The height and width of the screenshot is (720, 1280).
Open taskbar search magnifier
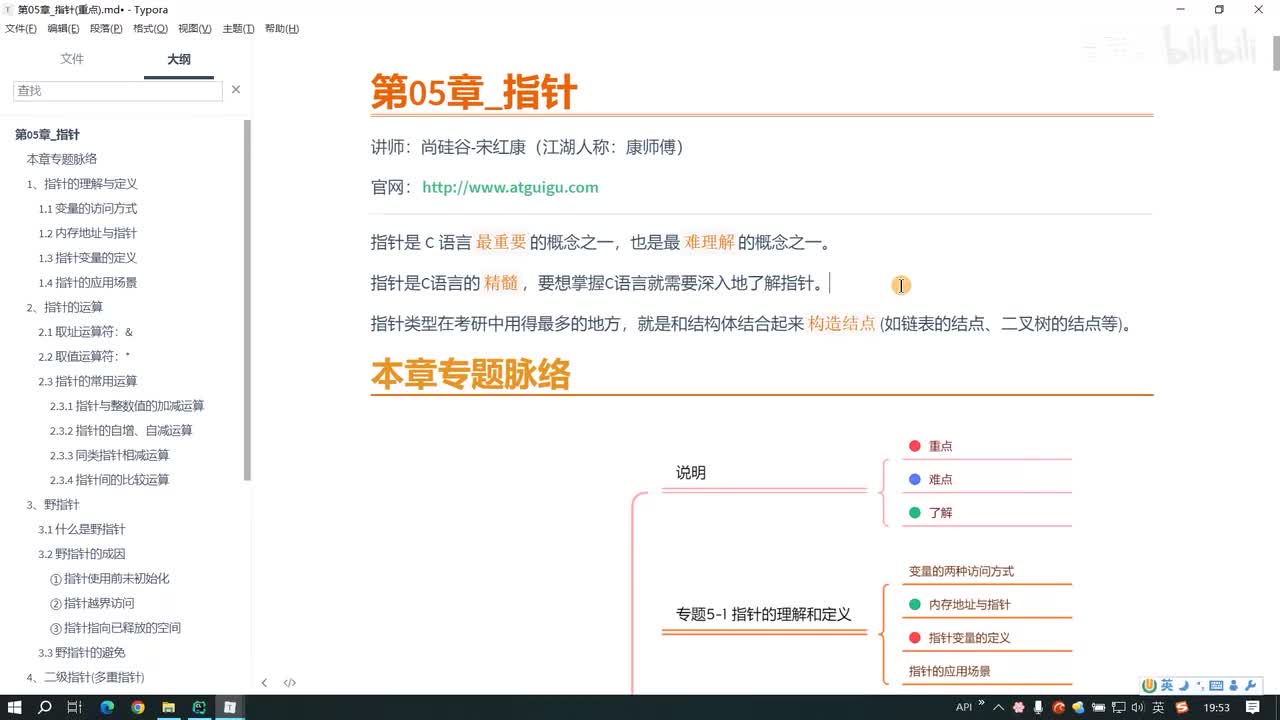(45, 707)
